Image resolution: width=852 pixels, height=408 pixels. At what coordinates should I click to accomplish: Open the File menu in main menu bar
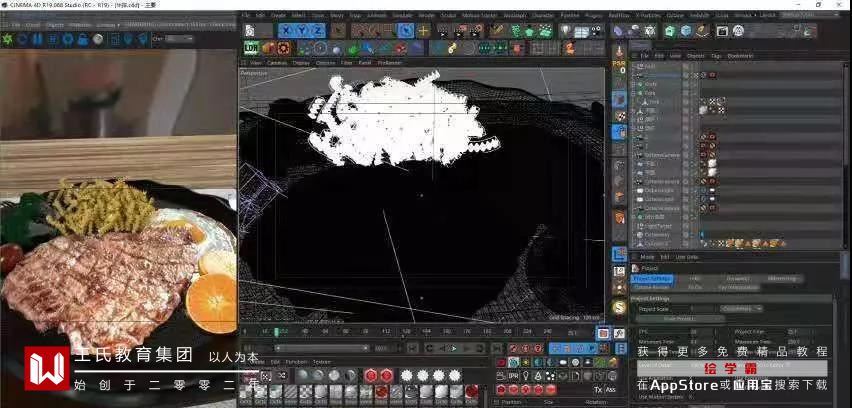(x=246, y=15)
